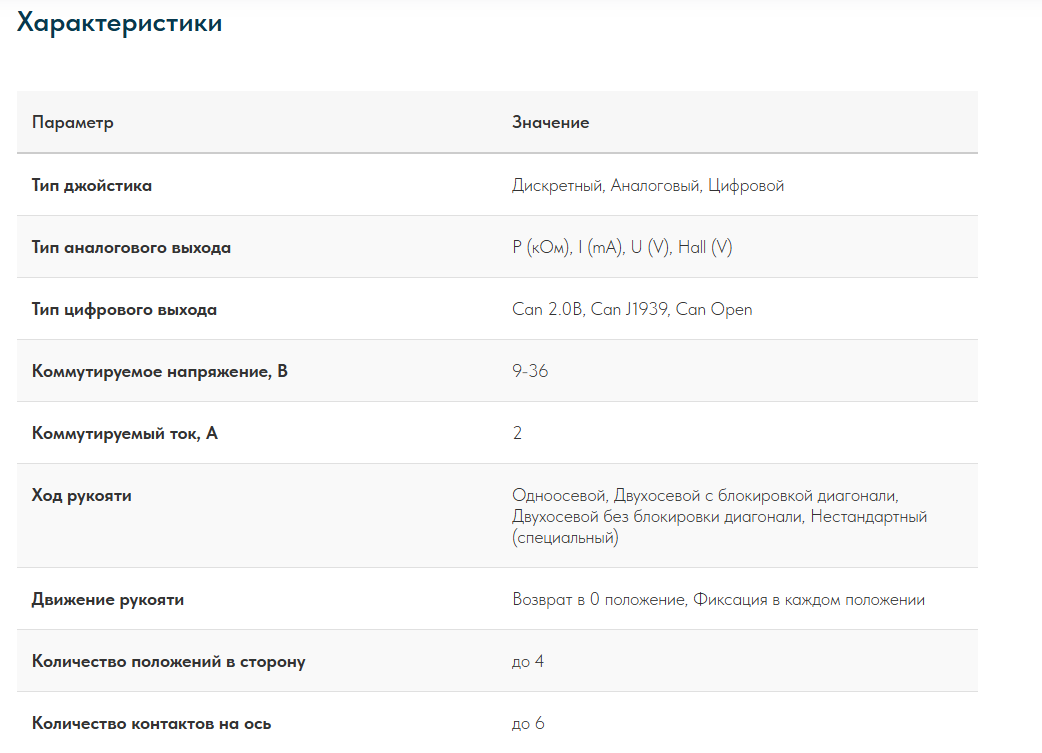This screenshot has height=753, width=1042.
Task: Select the Тип аналогового выхода label
Action: [131, 247]
